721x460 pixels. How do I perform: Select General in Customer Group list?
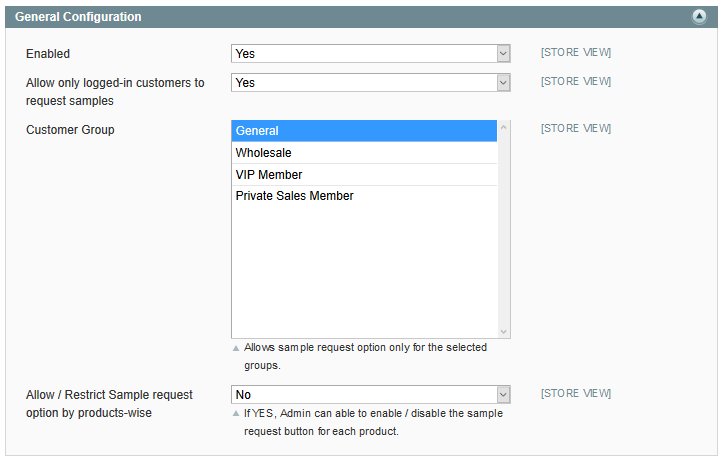364,131
